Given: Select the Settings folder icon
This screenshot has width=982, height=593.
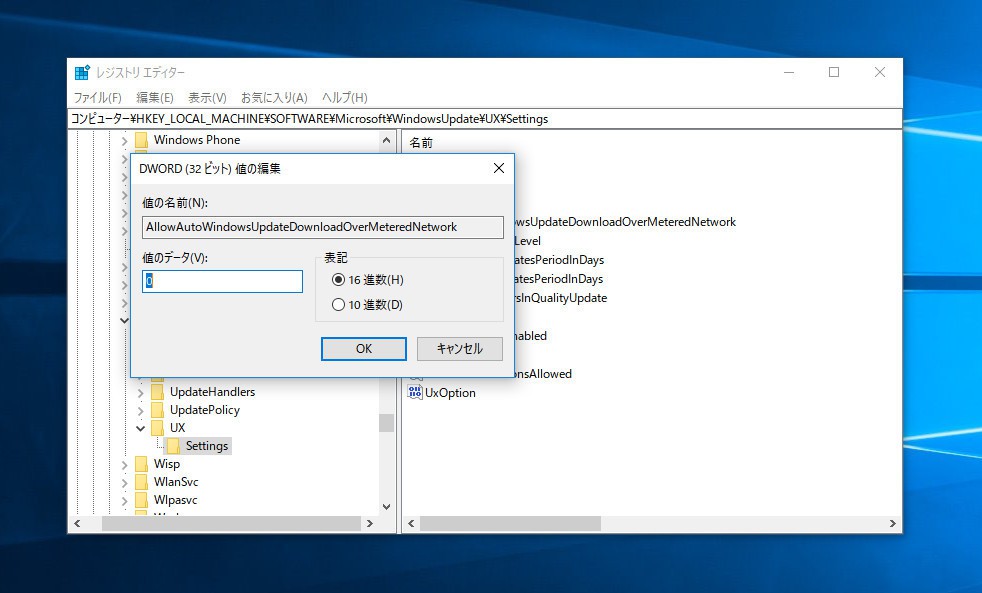Looking at the screenshot, I should (x=173, y=446).
